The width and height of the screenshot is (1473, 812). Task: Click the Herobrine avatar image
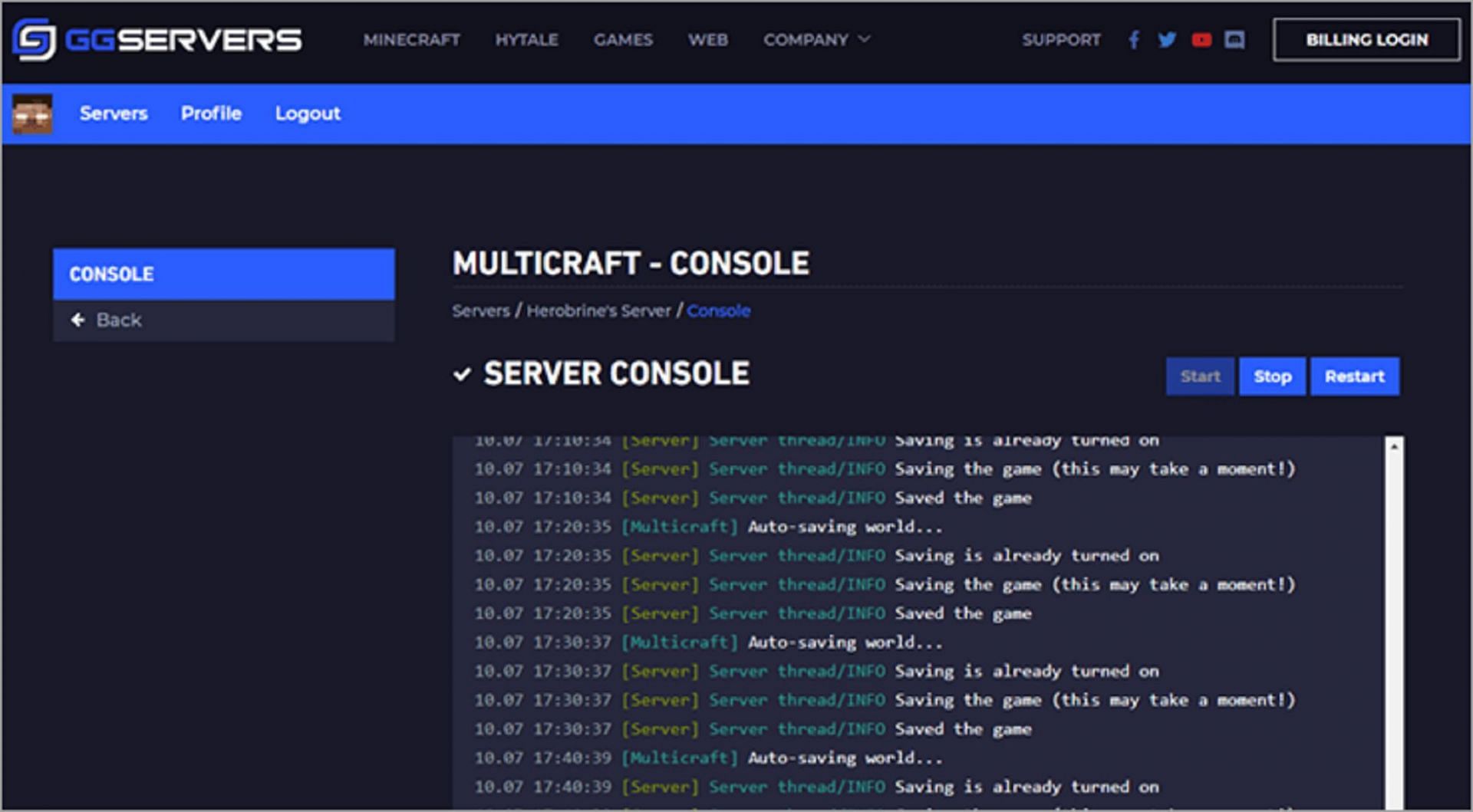tap(32, 113)
